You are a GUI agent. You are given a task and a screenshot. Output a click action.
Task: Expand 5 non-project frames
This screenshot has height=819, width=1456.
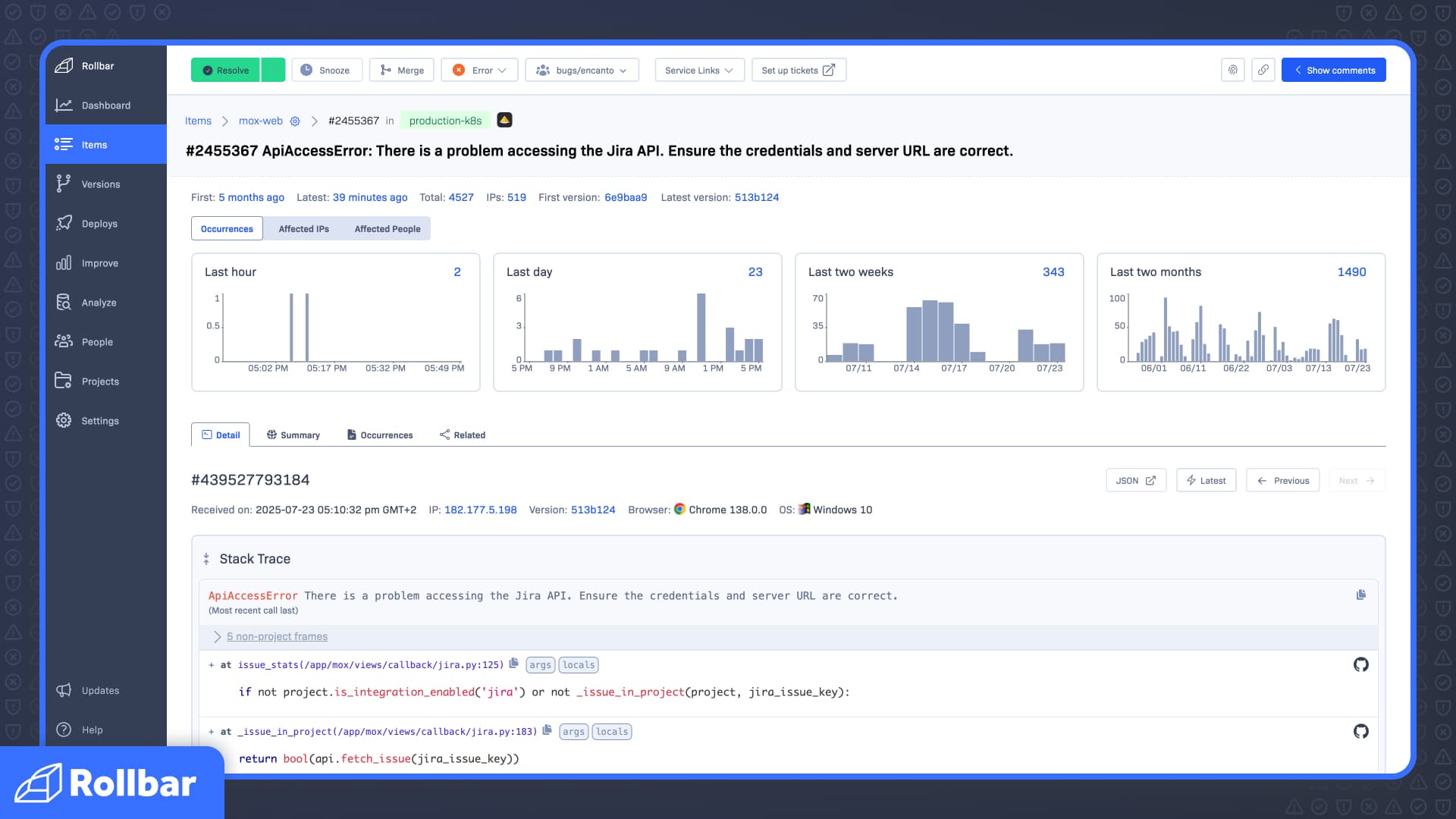[277, 637]
